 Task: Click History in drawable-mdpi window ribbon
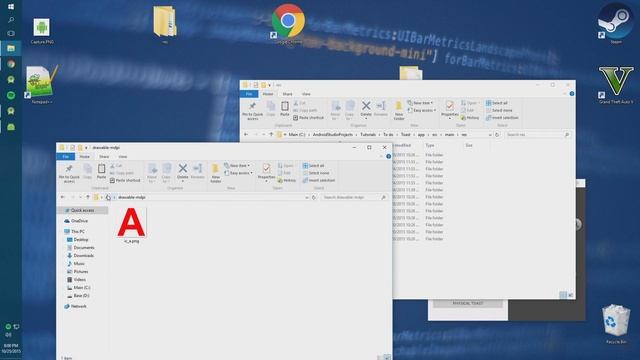pos(287,180)
